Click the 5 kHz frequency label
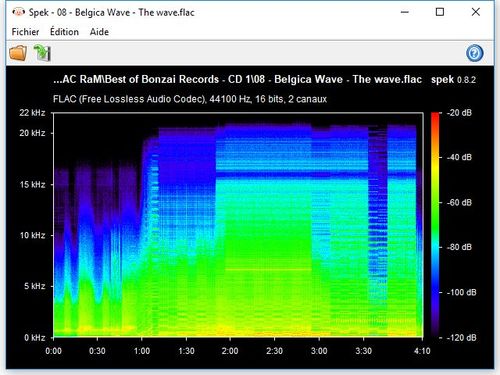This screenshot has width=500, height=375. point(34,286)
